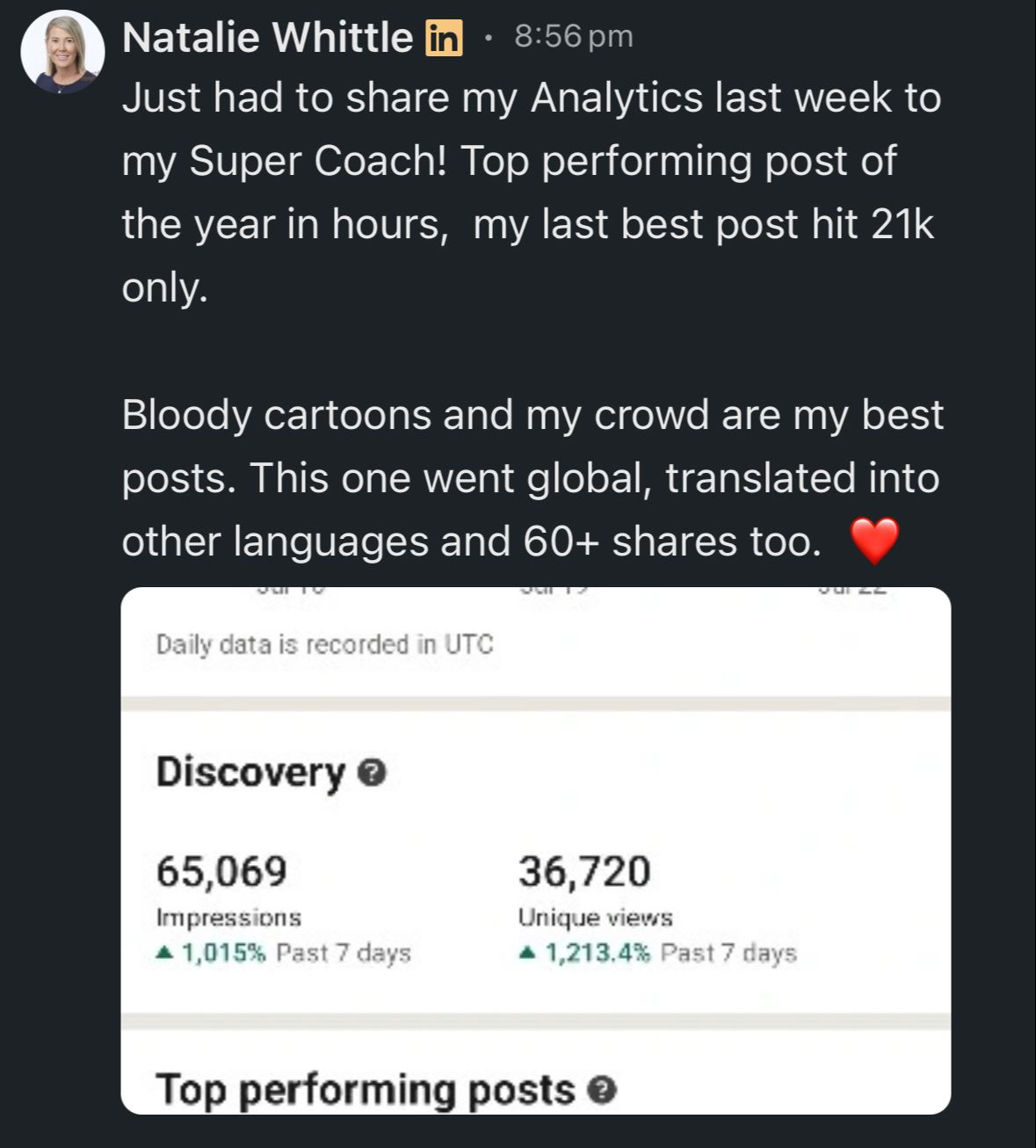
Task: Select the 36,720 unique views figure
Action: pos(584,871)
